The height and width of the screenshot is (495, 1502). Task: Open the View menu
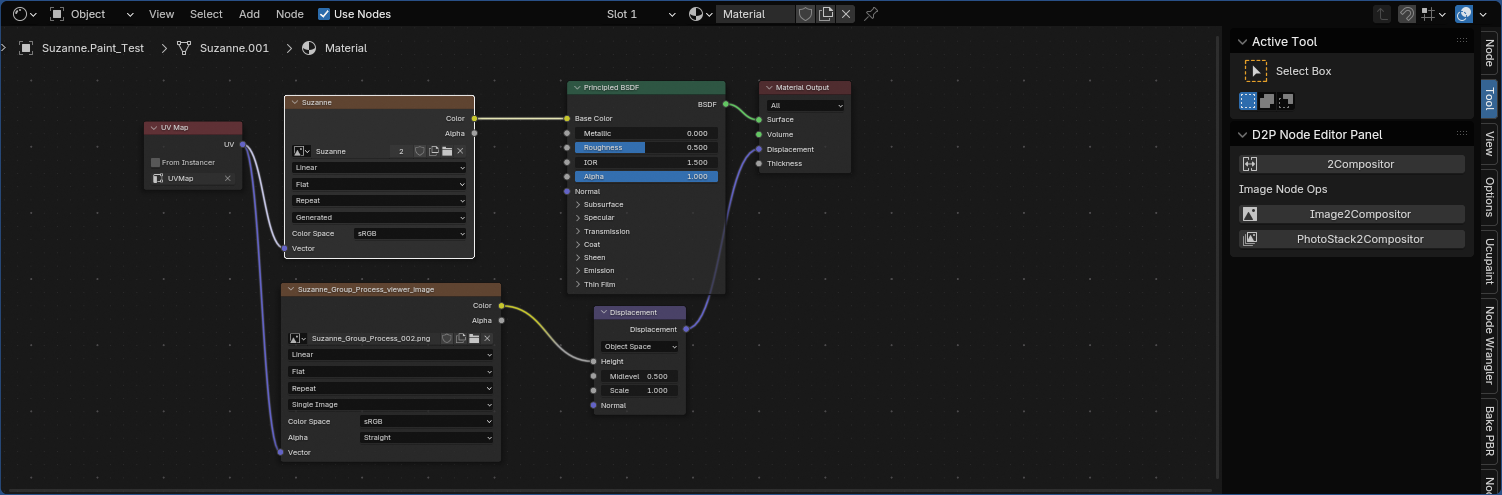point(161,14)
